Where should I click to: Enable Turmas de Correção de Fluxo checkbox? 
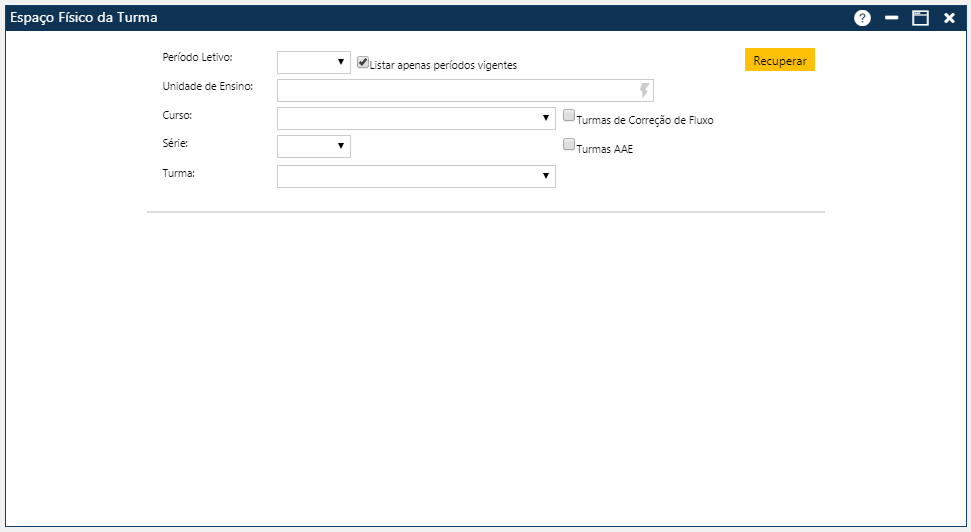[x=569, y=116]
